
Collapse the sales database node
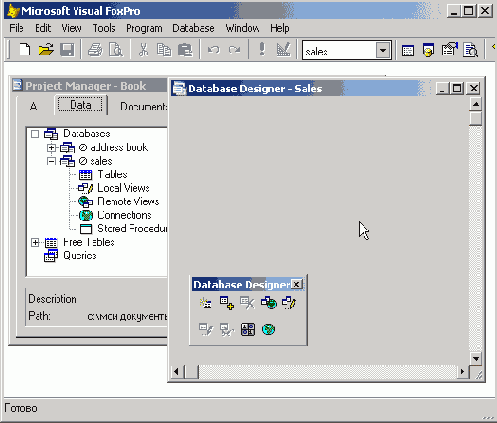[x=51, y=161]
